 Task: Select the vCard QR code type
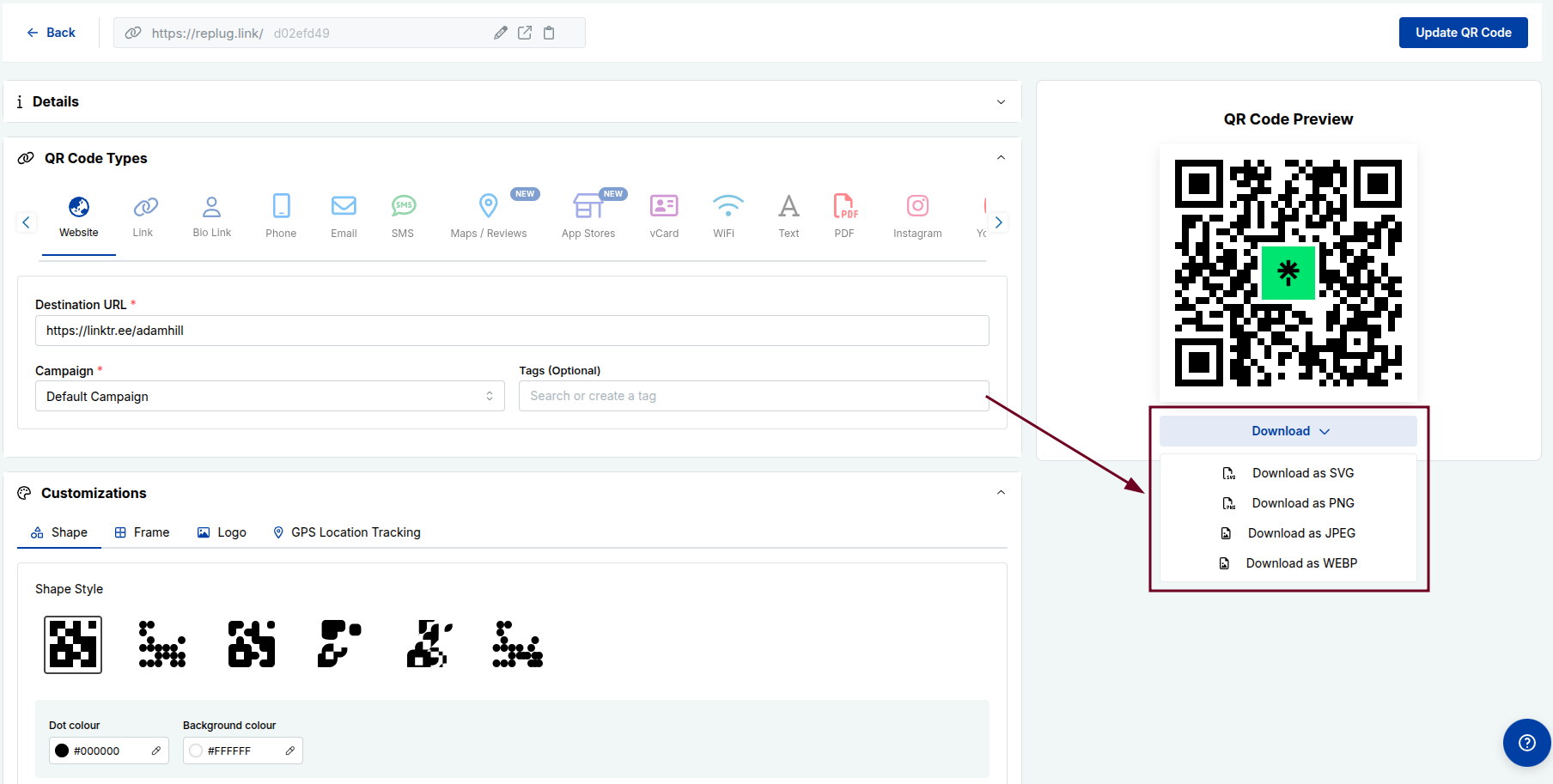(664, 216)
